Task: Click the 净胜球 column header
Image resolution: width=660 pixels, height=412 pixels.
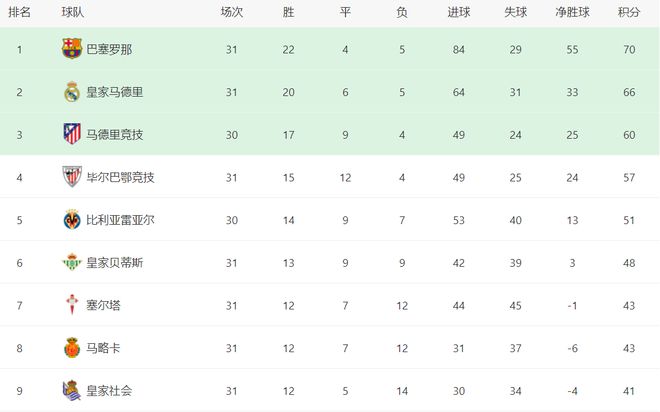Action: [x=574, y=13]
